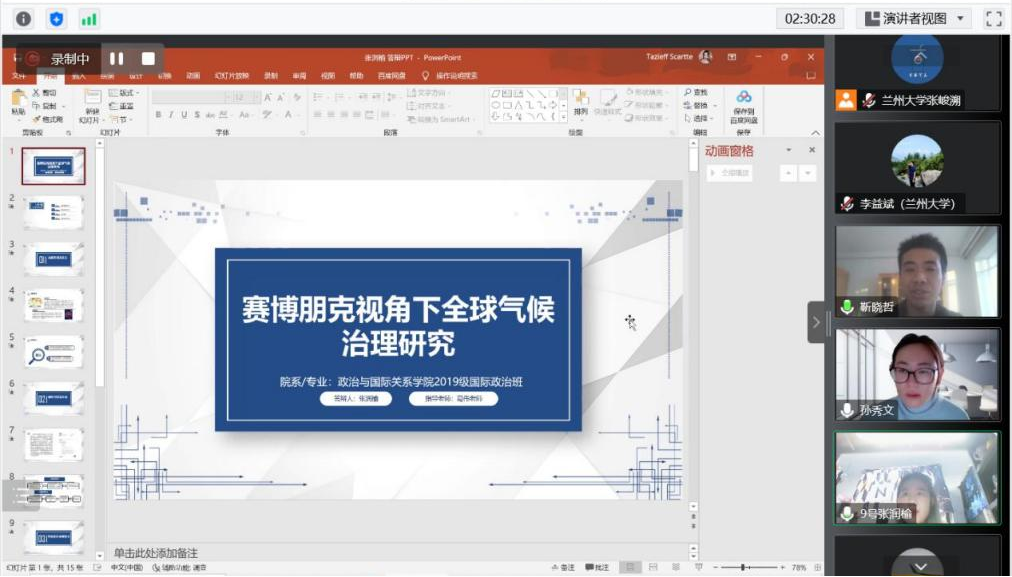The image size is (1012, 577).
Task: Open the animation pane options dropdown arrow
Action: (789, 151)
